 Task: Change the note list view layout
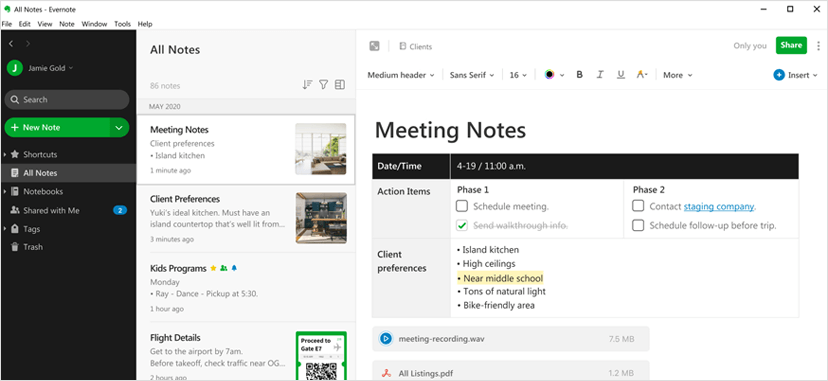point(340,84)
